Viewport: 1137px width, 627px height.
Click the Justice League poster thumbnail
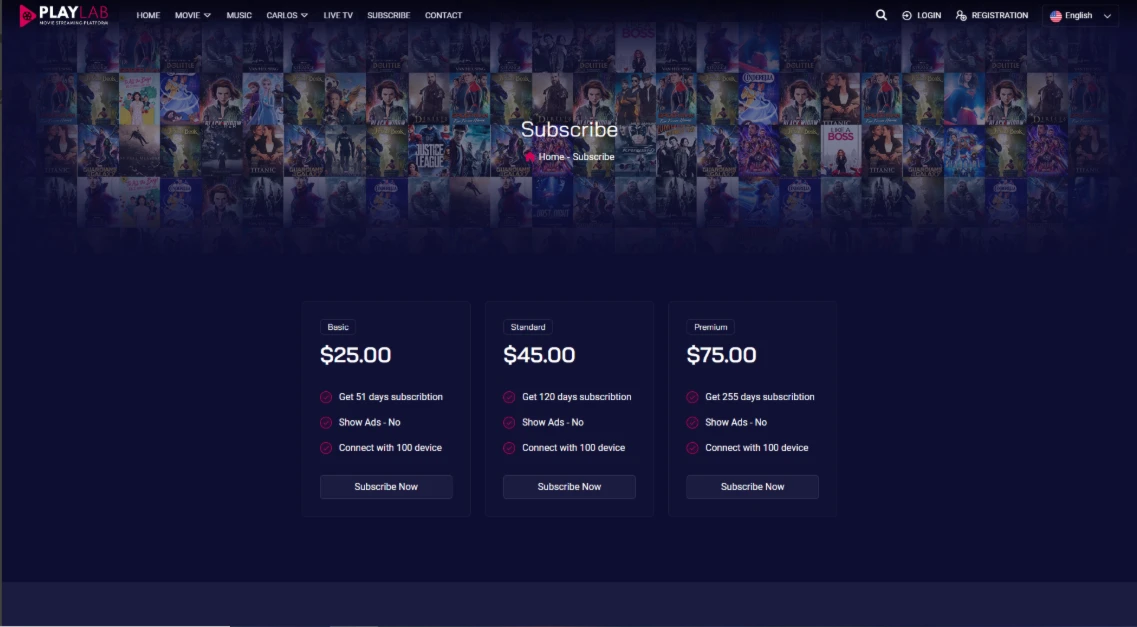point(429,151)
